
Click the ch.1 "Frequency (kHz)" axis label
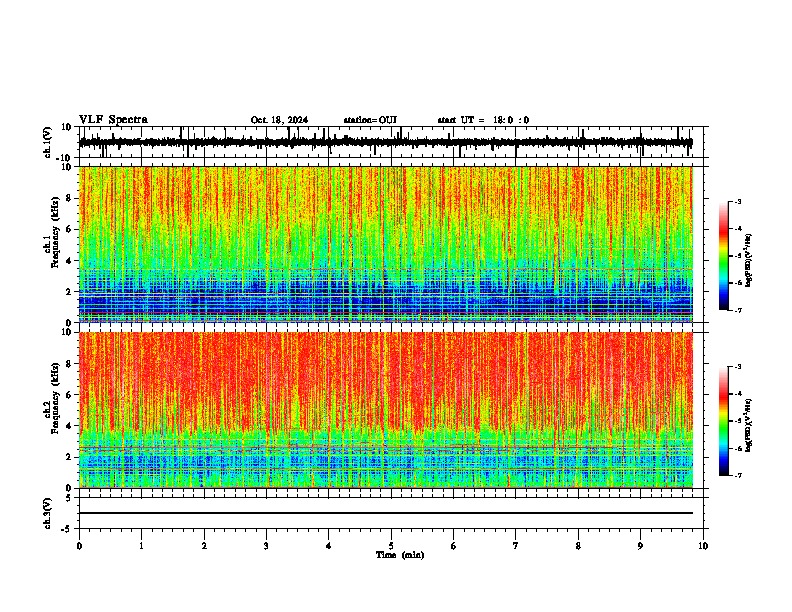pyautogui.click(x=56, y=233)
